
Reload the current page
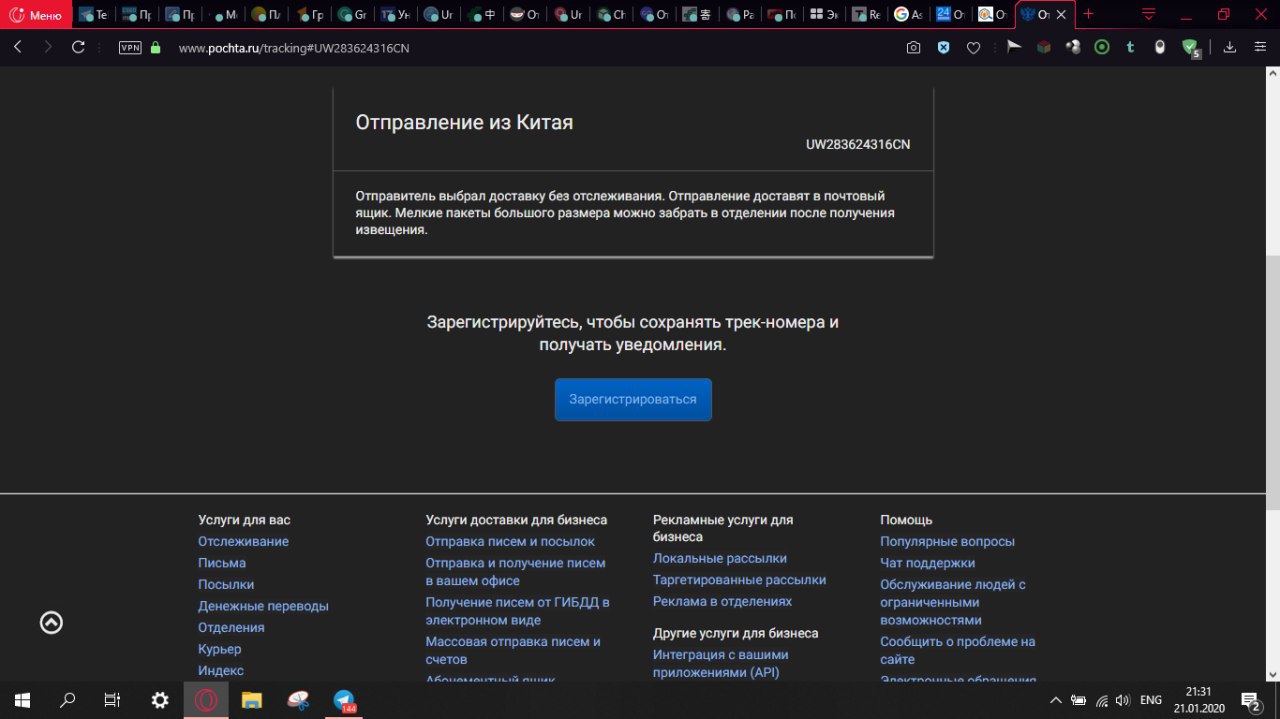tap(79, 47)
